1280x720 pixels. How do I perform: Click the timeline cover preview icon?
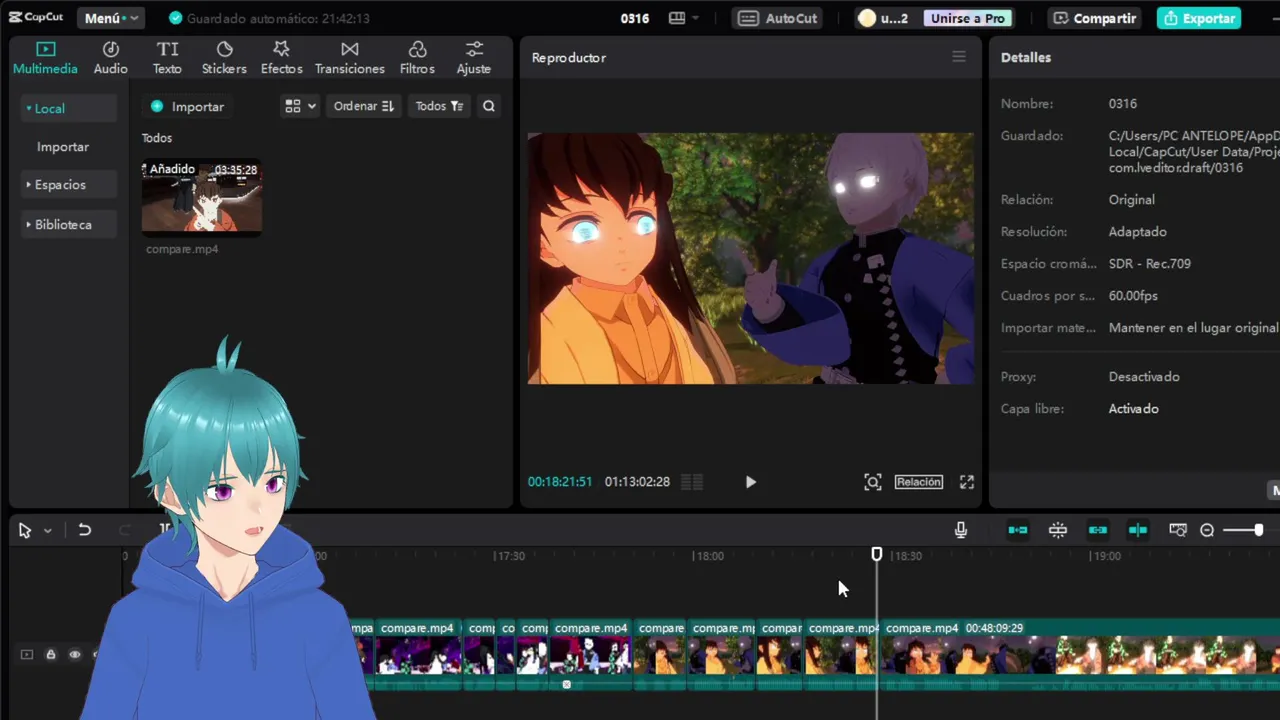[1178, 530]
